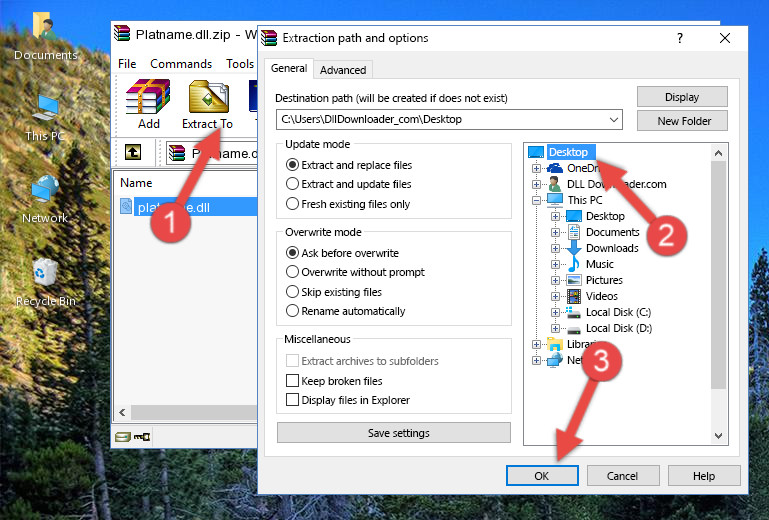Click the Extract To toolbar icon
Viewport: 769px width, 520px height.
(x=208, y=97)
